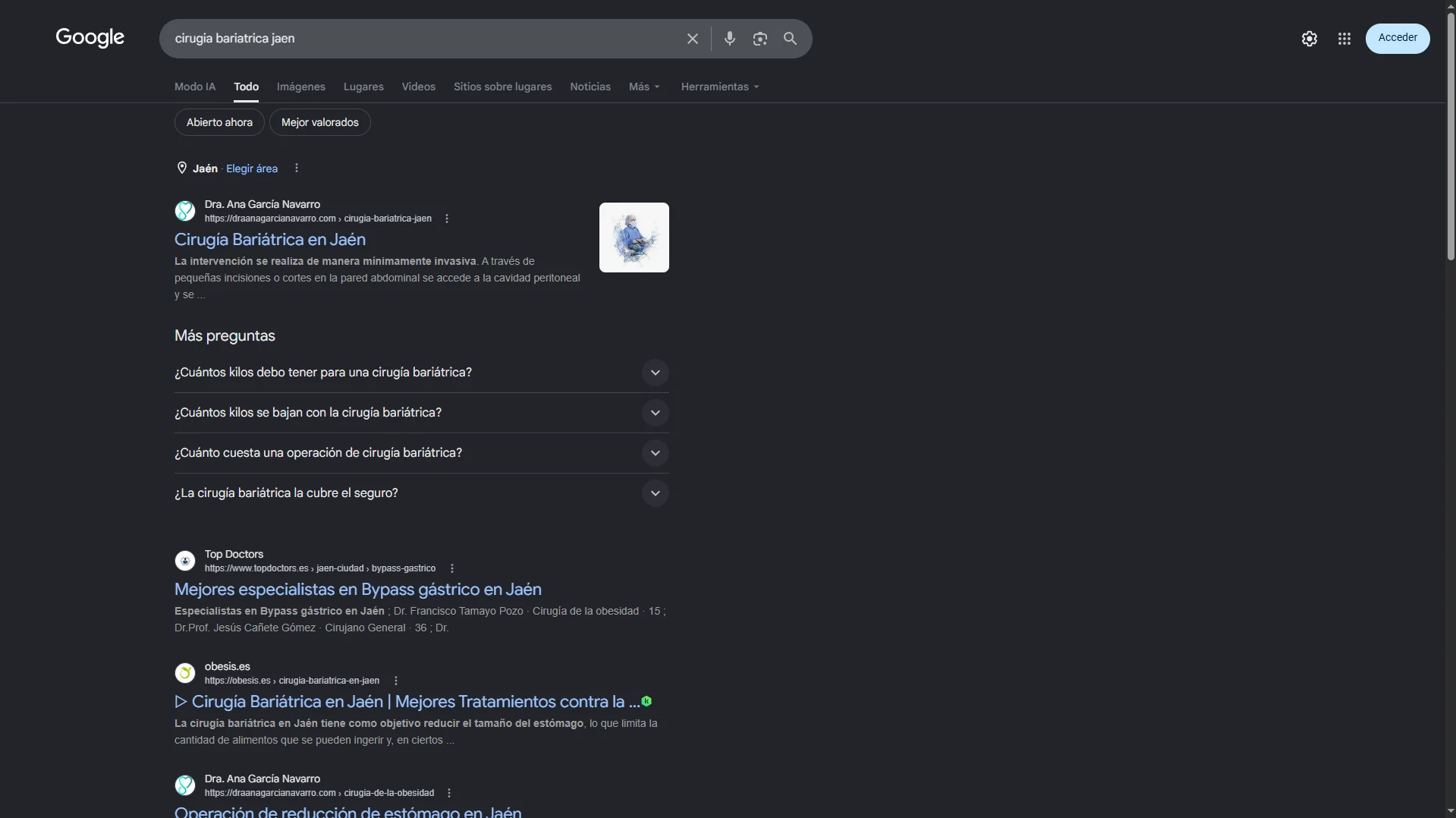Open more options for cirugia-de-la-obesidad result
This screenshot has width=1456, height=818.
(449, 793)
